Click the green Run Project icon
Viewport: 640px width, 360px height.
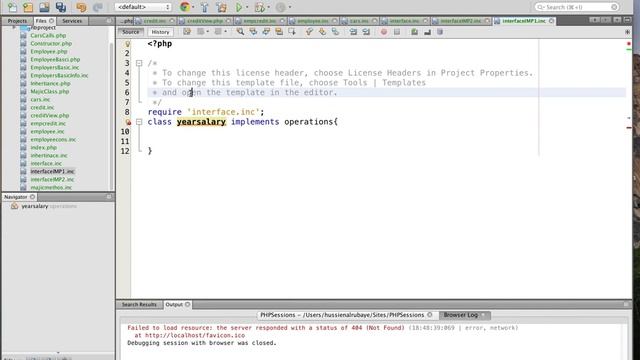[x=239, y=7]
